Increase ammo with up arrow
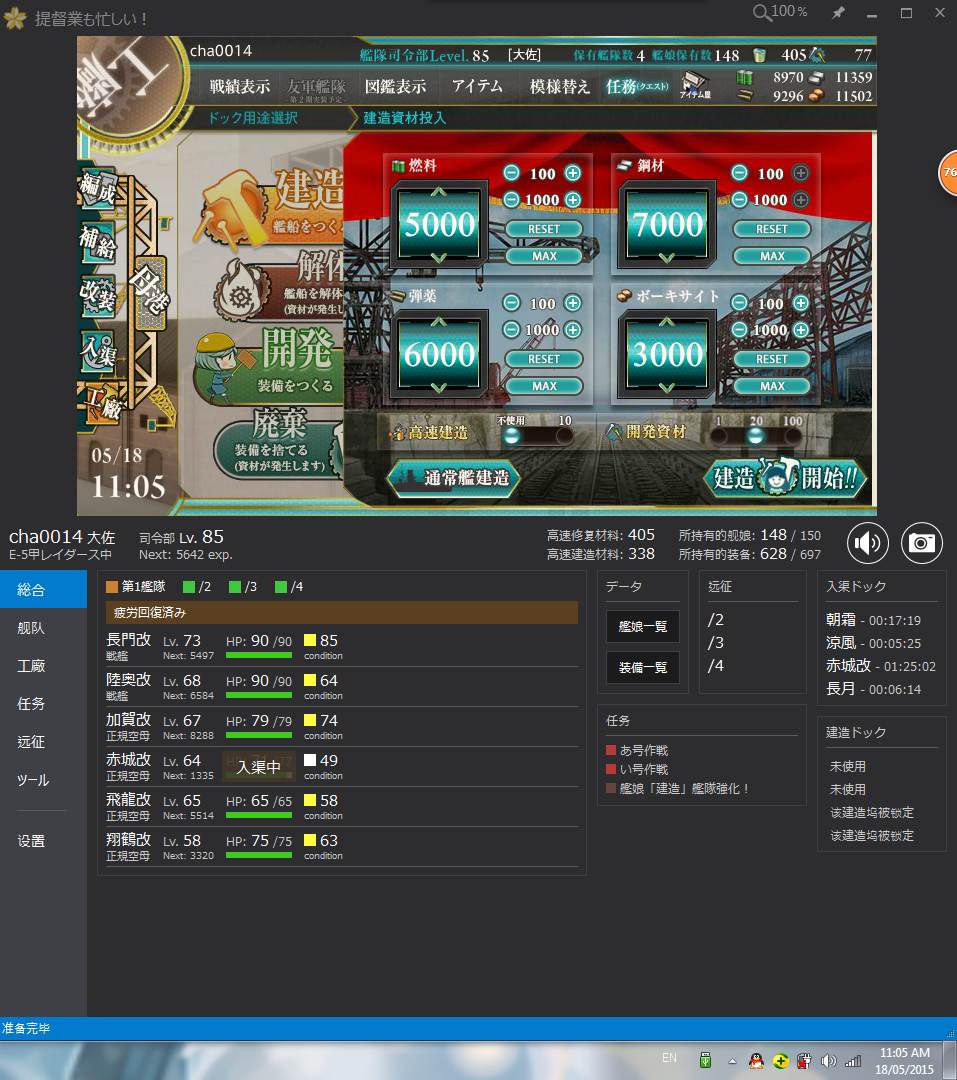 [x=439, y=322]
